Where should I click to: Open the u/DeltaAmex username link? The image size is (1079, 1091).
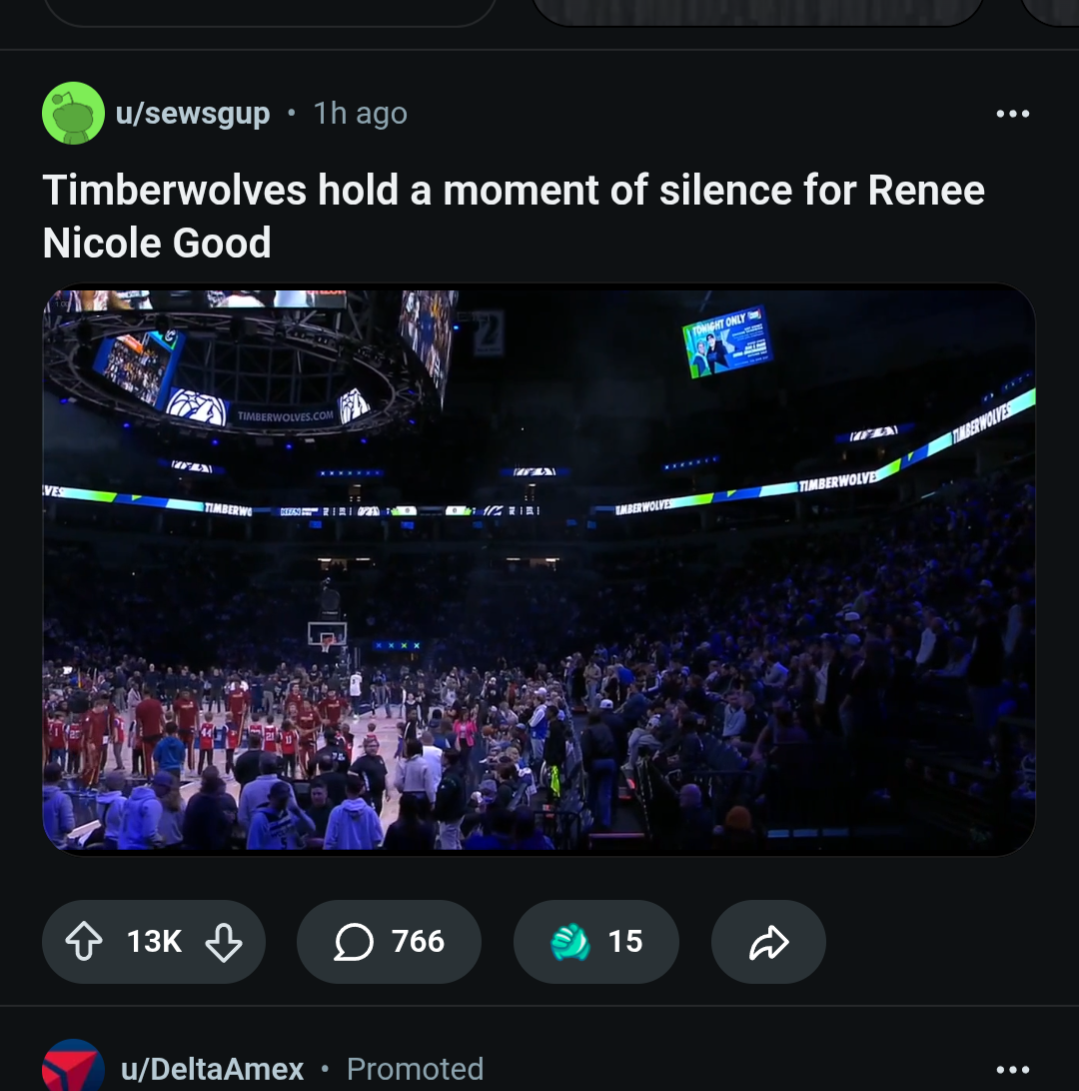point(212,1069)
